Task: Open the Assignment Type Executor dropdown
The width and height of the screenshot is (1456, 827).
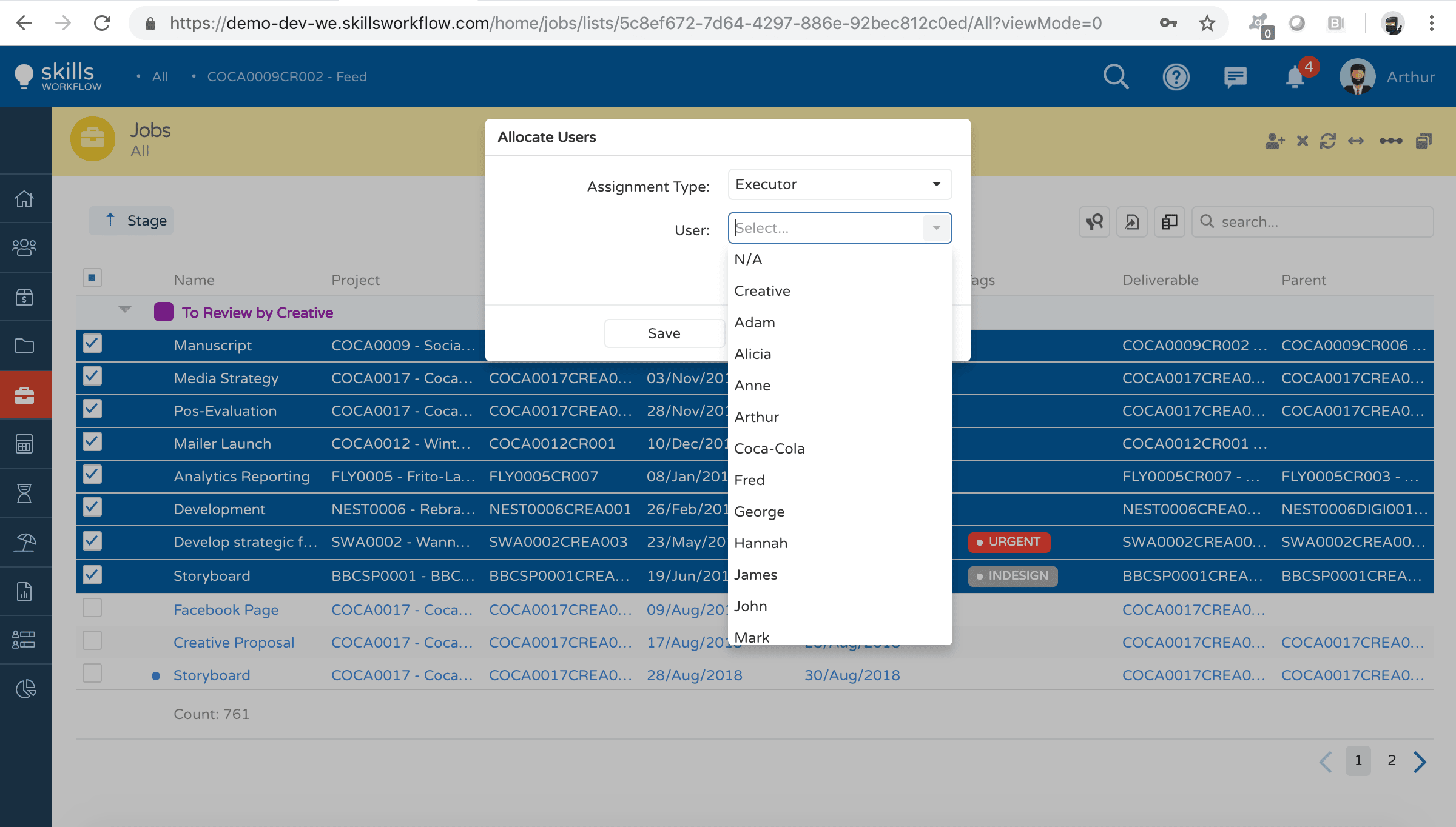Action: click(840, 184)
